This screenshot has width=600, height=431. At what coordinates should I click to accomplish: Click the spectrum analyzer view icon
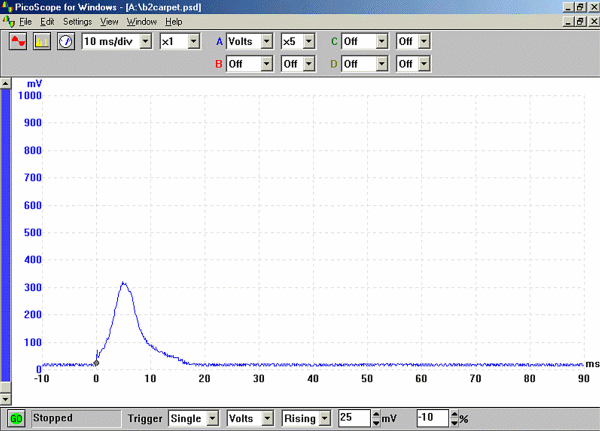click(x=42, y=42)
